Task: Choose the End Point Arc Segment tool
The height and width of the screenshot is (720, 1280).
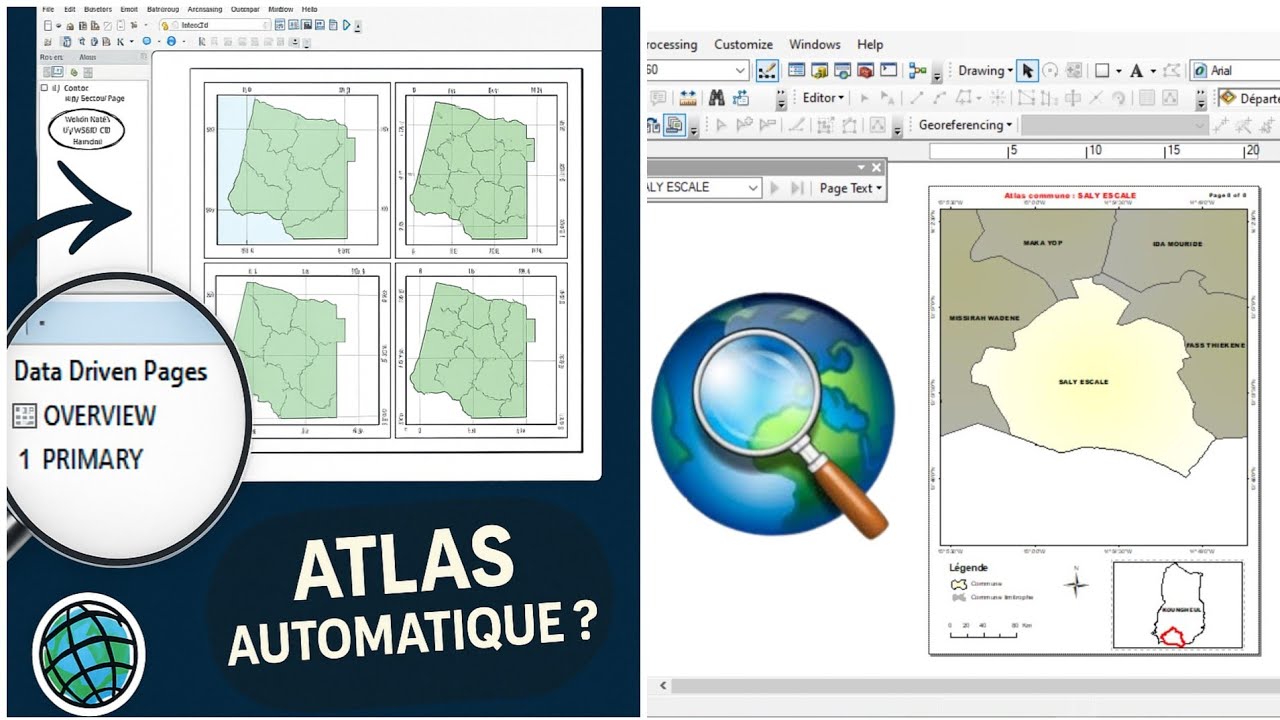Action: [x=941, y=98]
